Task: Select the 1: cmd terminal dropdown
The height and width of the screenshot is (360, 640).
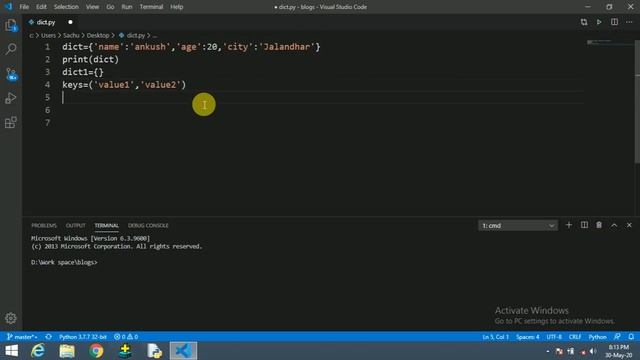Action: 518,225
